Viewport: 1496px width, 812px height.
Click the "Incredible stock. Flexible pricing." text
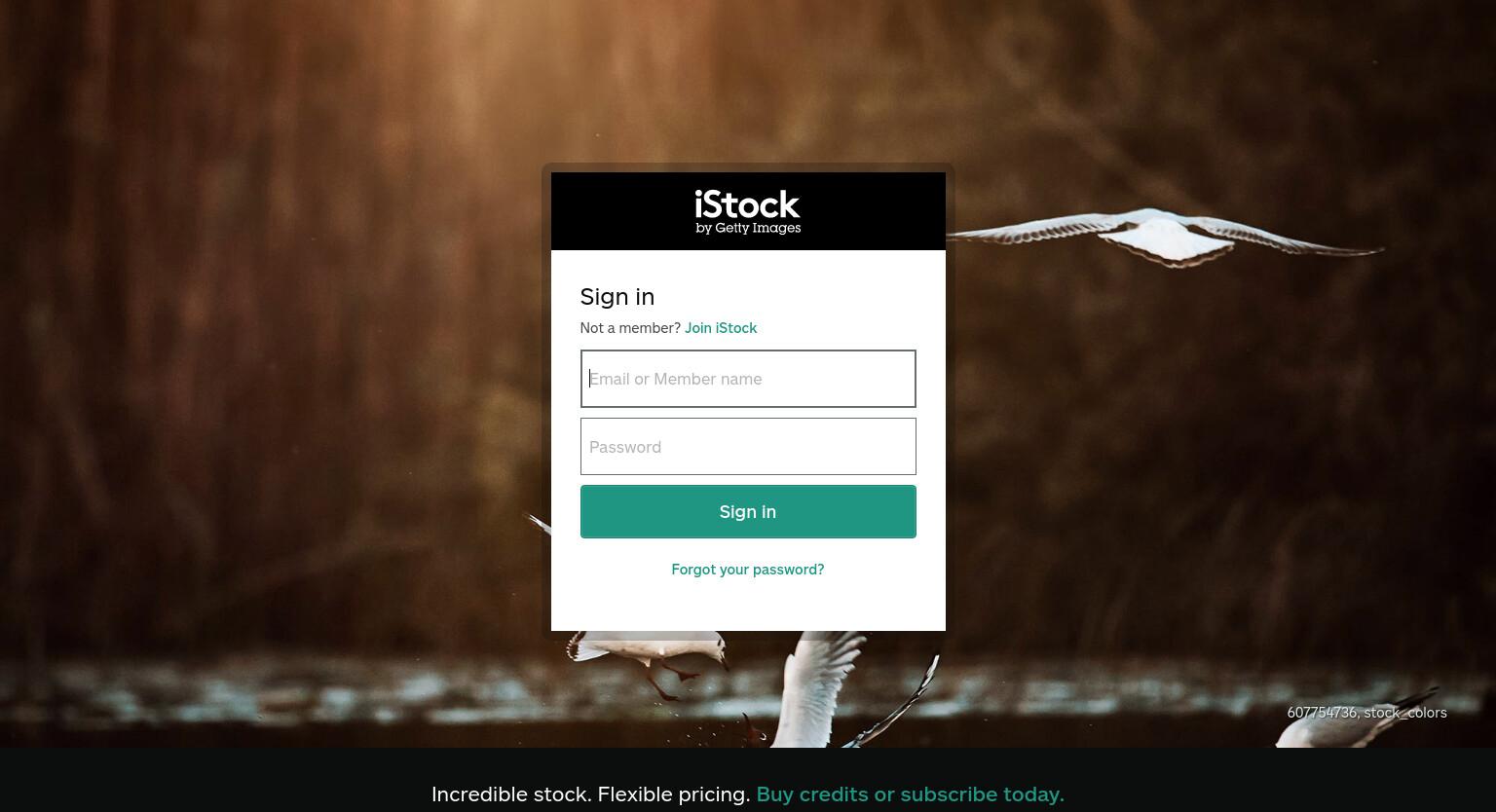(x=590, y=794)
